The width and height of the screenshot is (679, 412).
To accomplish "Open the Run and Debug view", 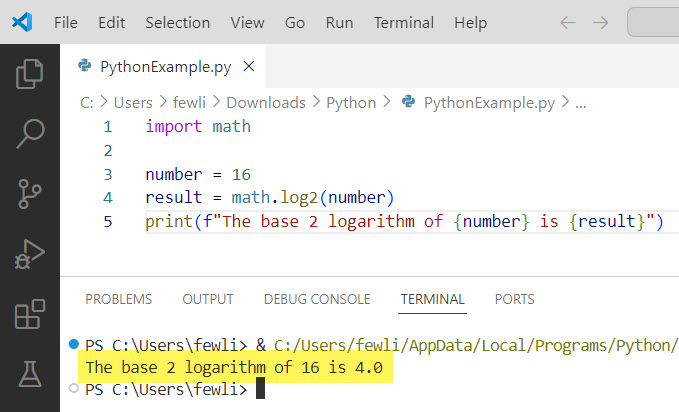I will (x=29, y=254).
